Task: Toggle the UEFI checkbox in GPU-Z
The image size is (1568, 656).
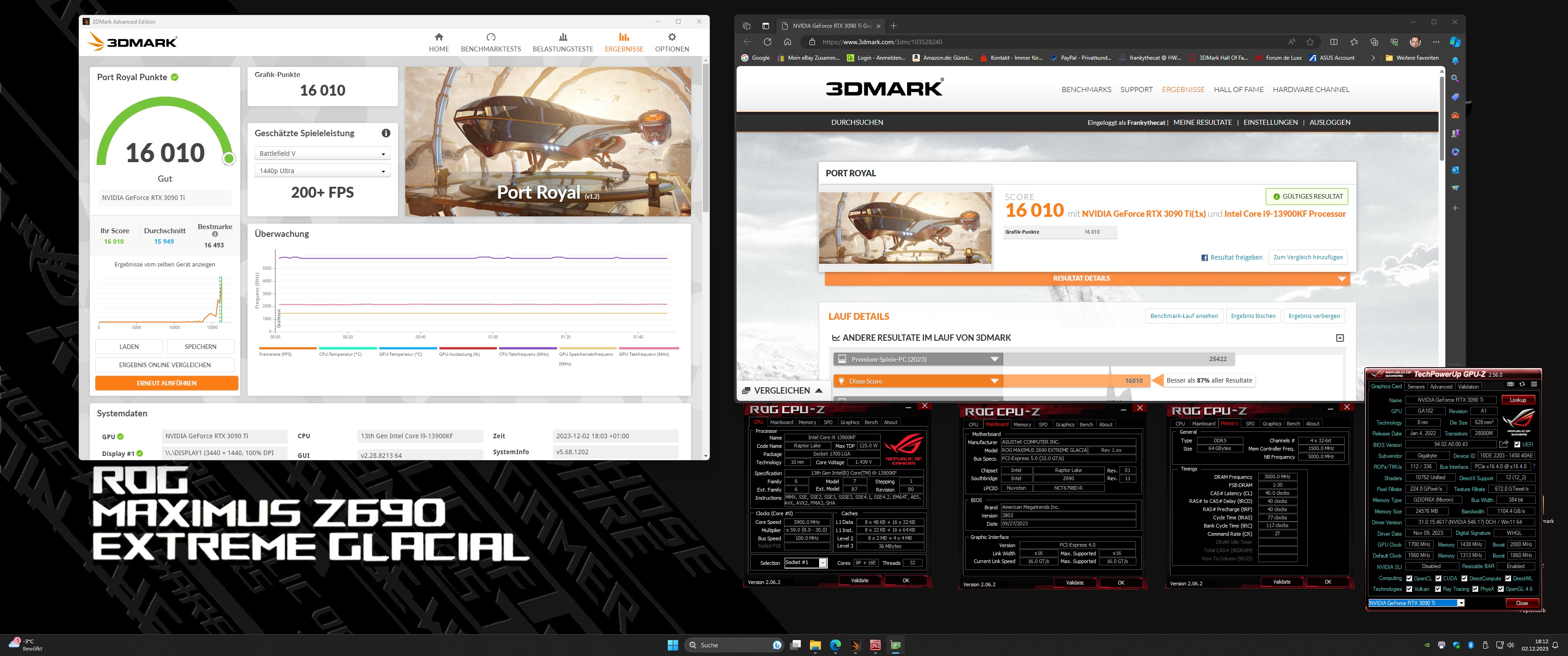Action: click(x=1518, y=445)
